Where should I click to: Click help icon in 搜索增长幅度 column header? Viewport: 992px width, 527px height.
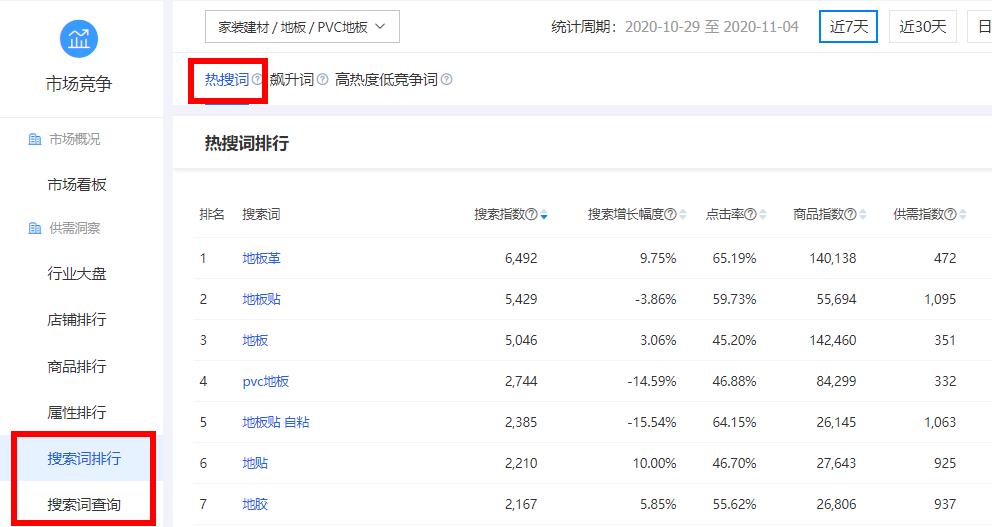tap(670, 215)
